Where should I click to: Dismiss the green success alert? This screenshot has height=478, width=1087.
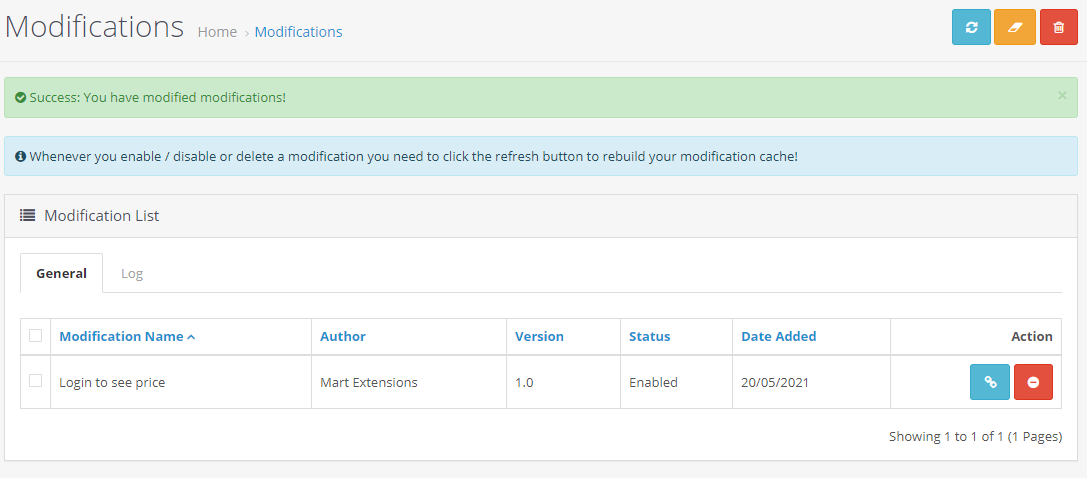[1062, 96]
